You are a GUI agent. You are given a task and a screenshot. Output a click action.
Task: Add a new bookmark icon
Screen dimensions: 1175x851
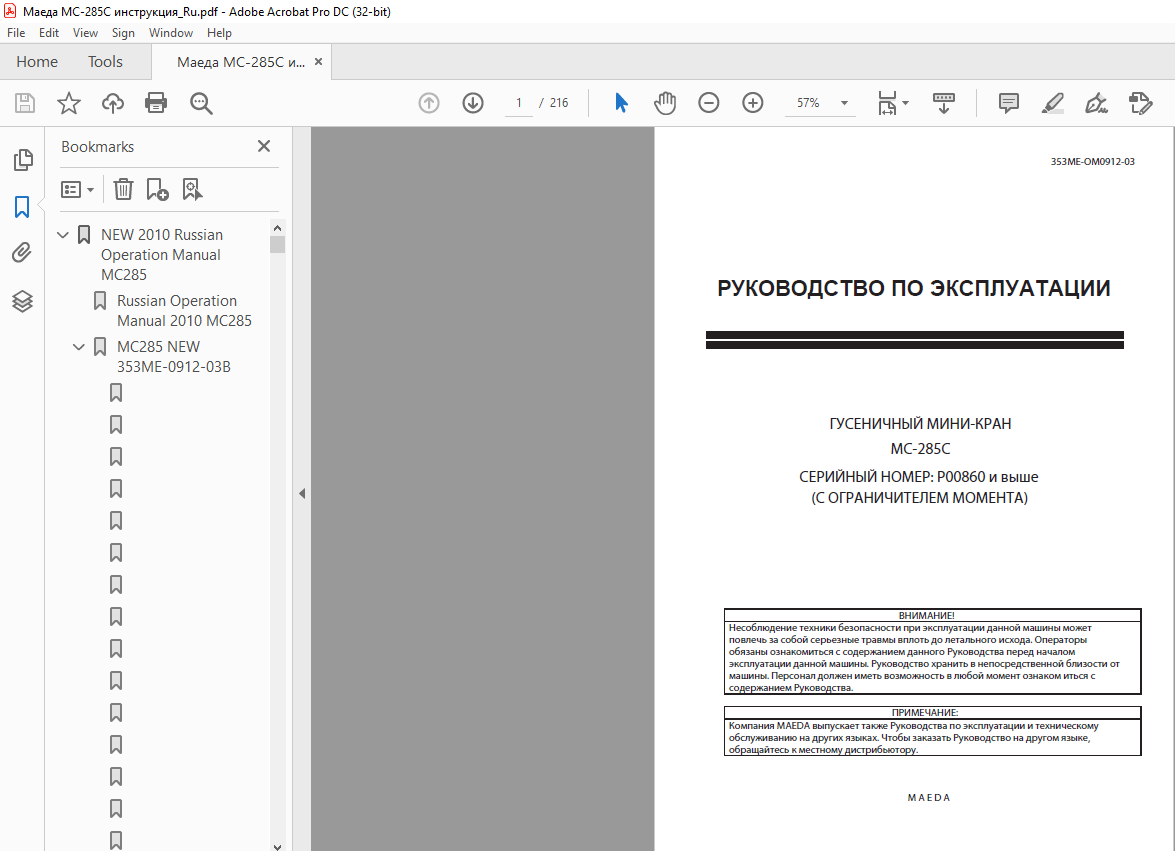[157, 190]
